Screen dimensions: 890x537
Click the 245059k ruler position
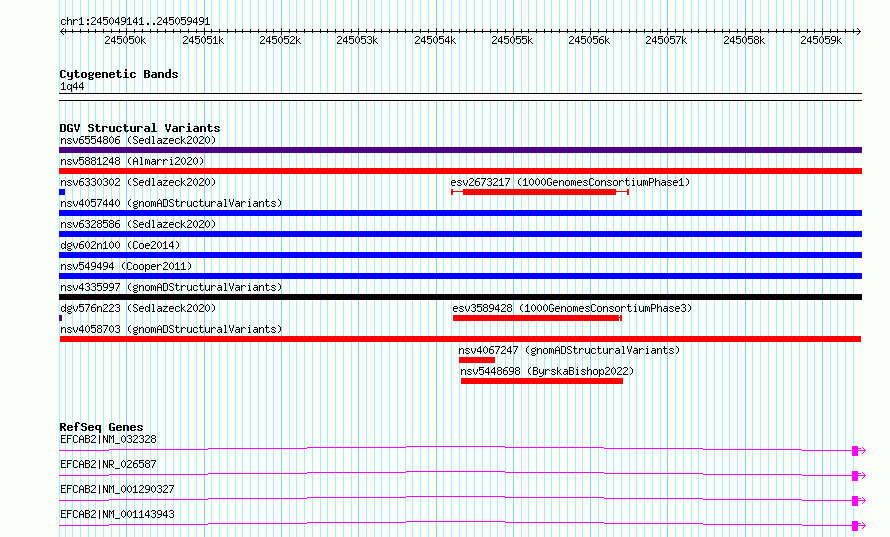[x=822, y=40]
